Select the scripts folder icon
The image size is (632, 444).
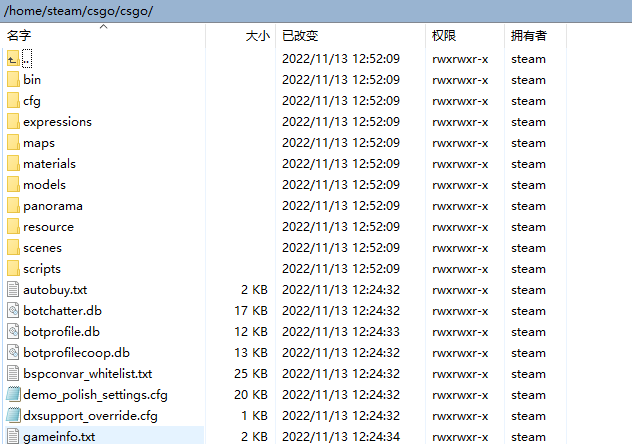(x=13, y=268)
